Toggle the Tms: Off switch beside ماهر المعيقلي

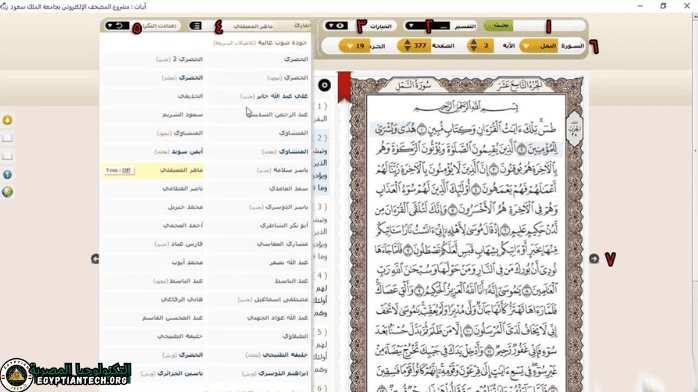(x=119, y=170)
